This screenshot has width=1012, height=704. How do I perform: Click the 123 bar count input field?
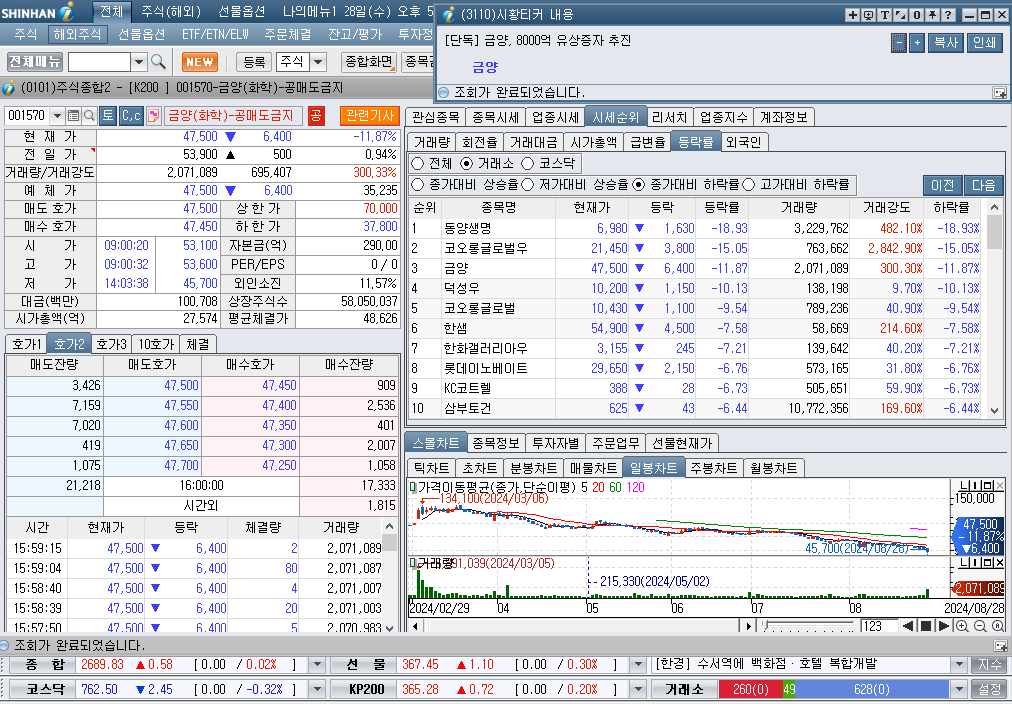tap(878, 626)
